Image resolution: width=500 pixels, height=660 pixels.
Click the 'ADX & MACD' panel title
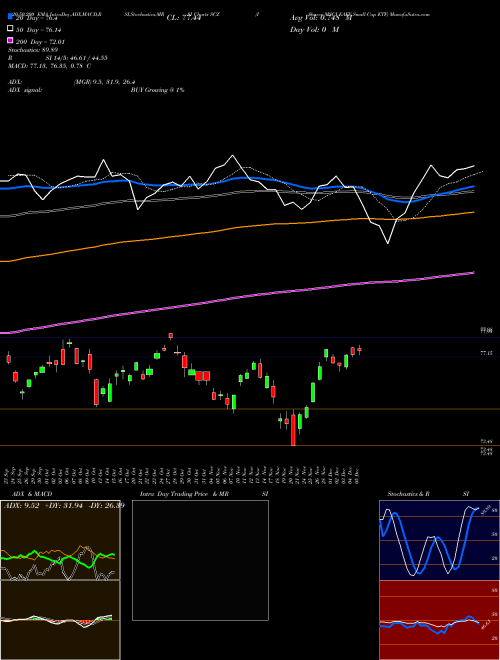(32, 494)
